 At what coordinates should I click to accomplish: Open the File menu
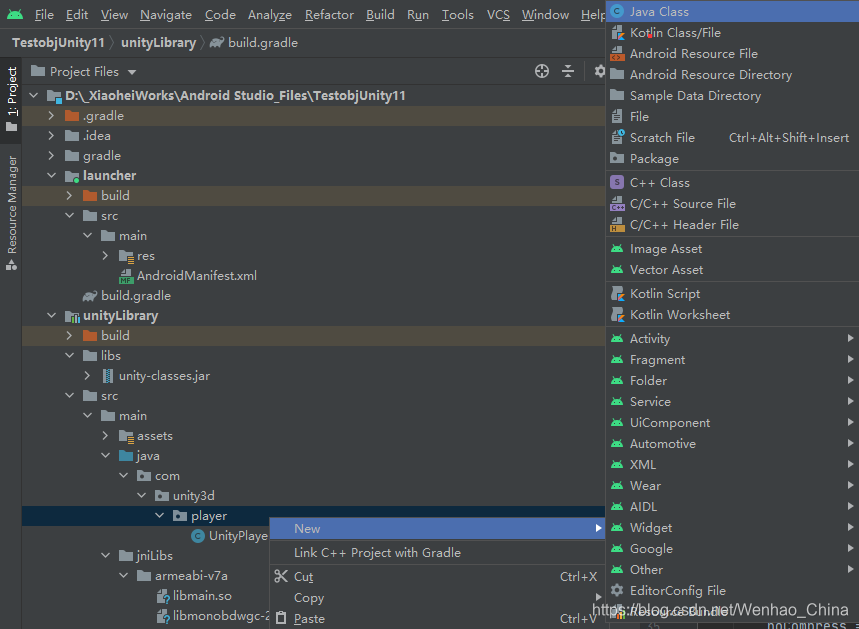coord(44,15)
